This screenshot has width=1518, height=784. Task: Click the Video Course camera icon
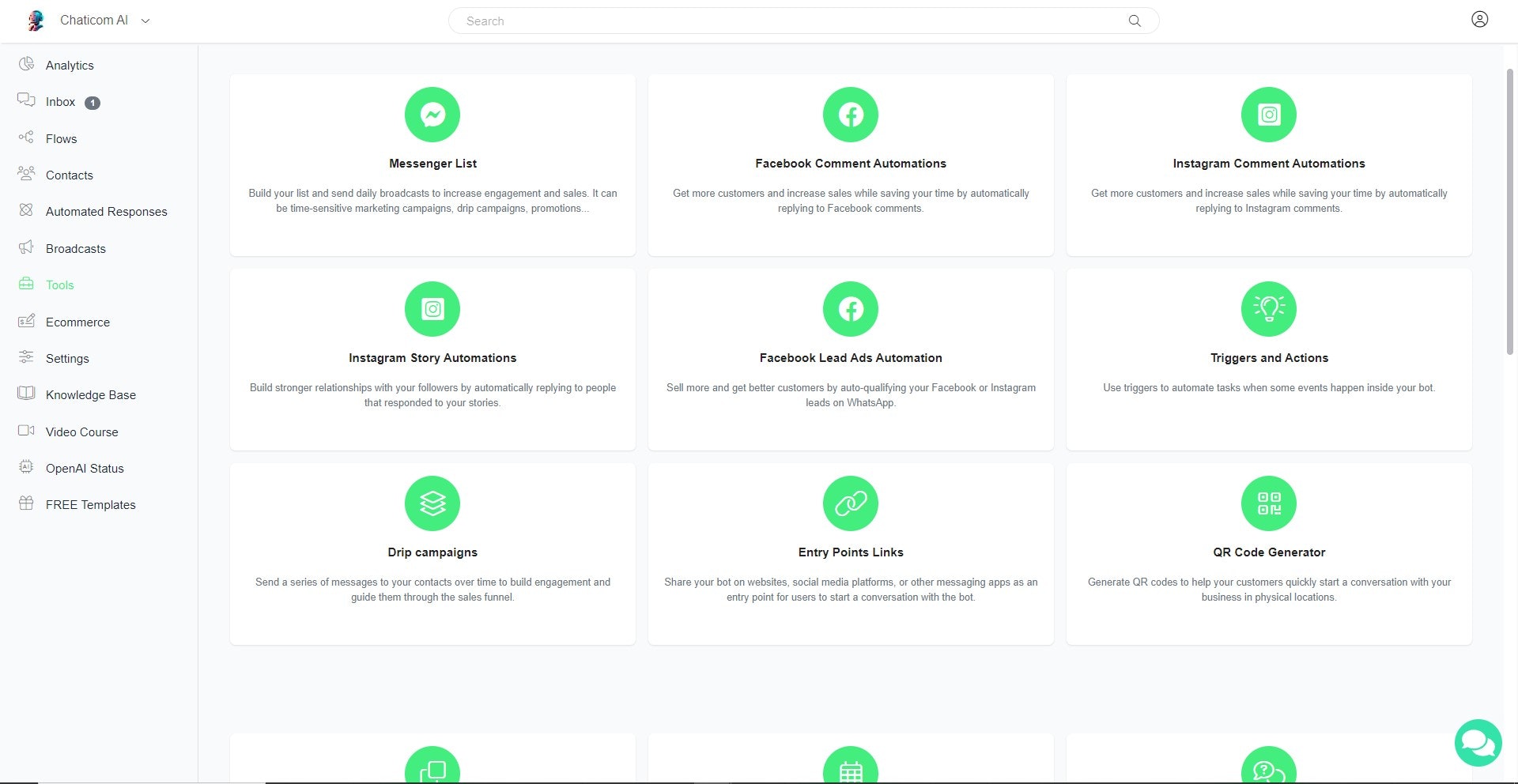[26, 431]
